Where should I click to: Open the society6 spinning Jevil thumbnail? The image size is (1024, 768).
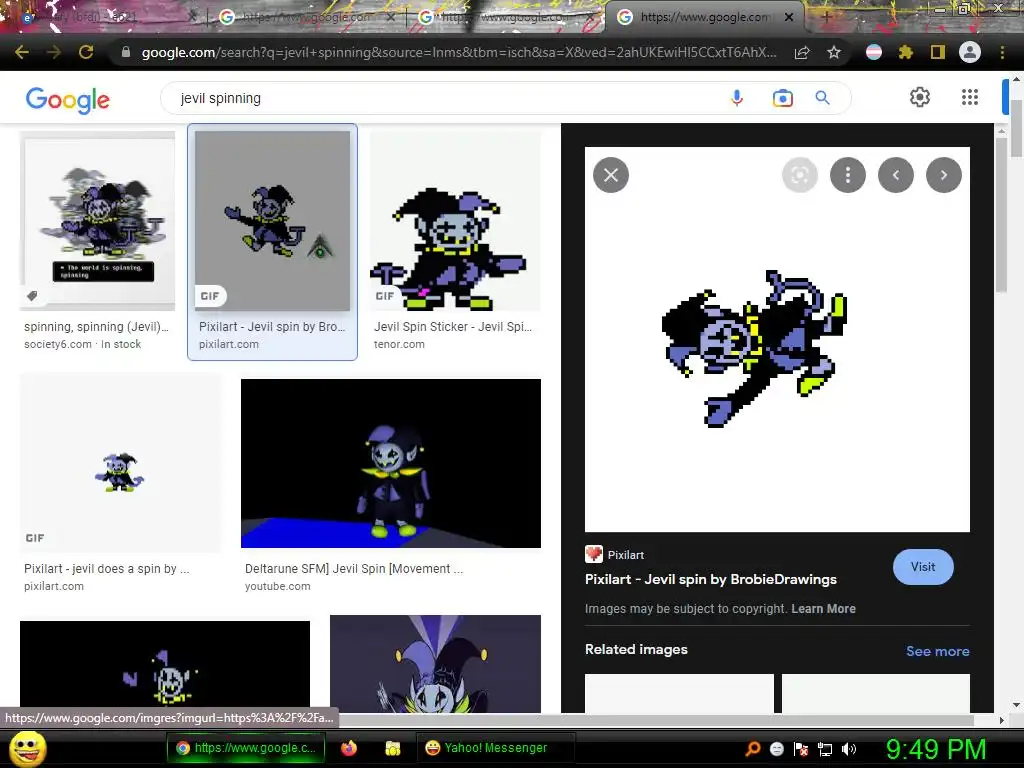click(x=97, y=221)
